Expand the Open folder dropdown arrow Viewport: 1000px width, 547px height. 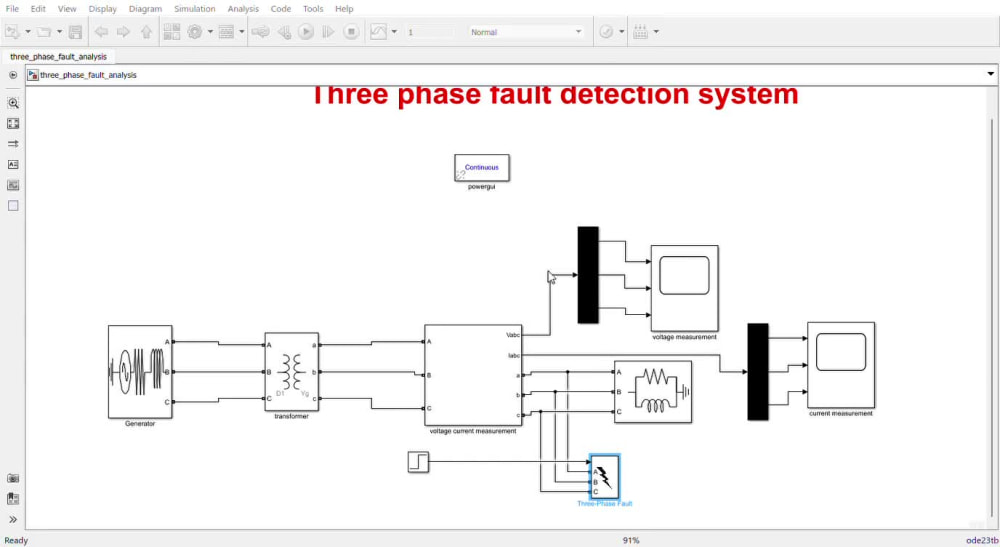click(x=59, y=32)
